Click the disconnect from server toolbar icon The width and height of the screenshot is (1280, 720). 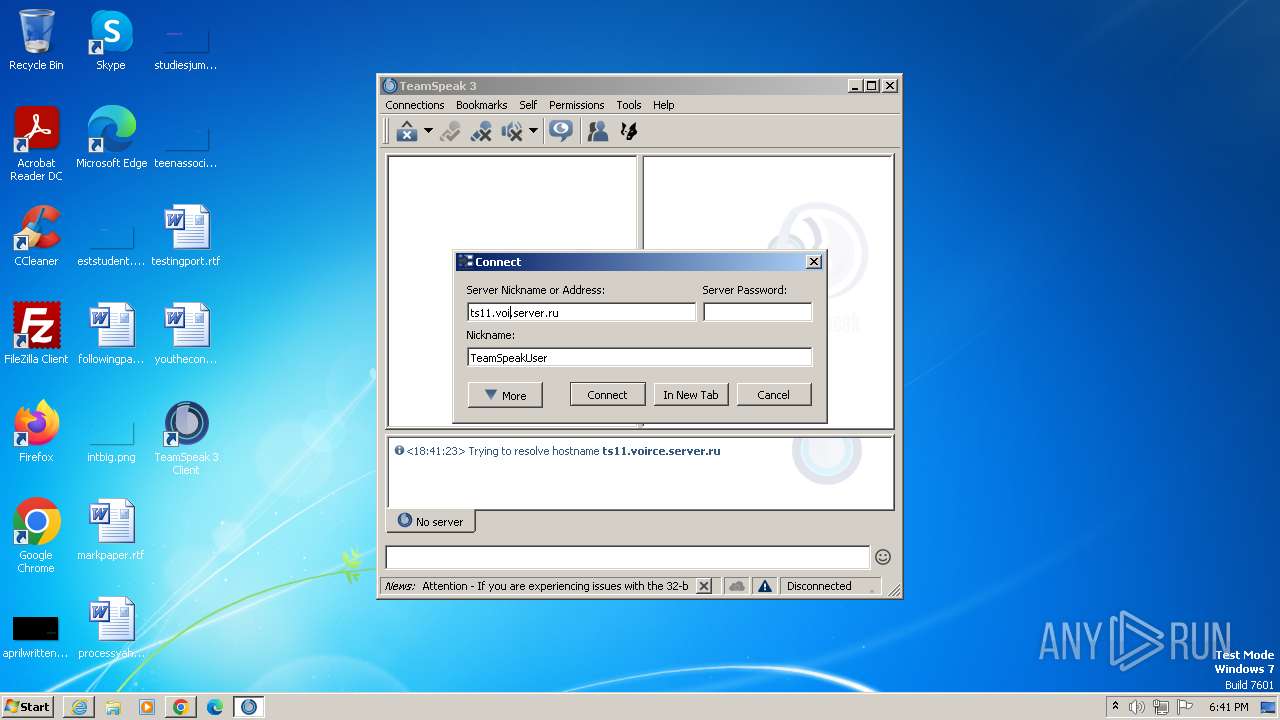coord(406,131)
